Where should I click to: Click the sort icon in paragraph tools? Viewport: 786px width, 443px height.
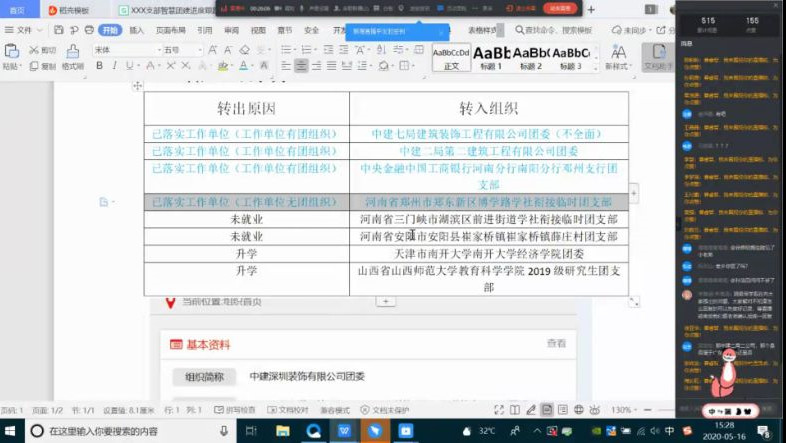click(x=381, y=50)
